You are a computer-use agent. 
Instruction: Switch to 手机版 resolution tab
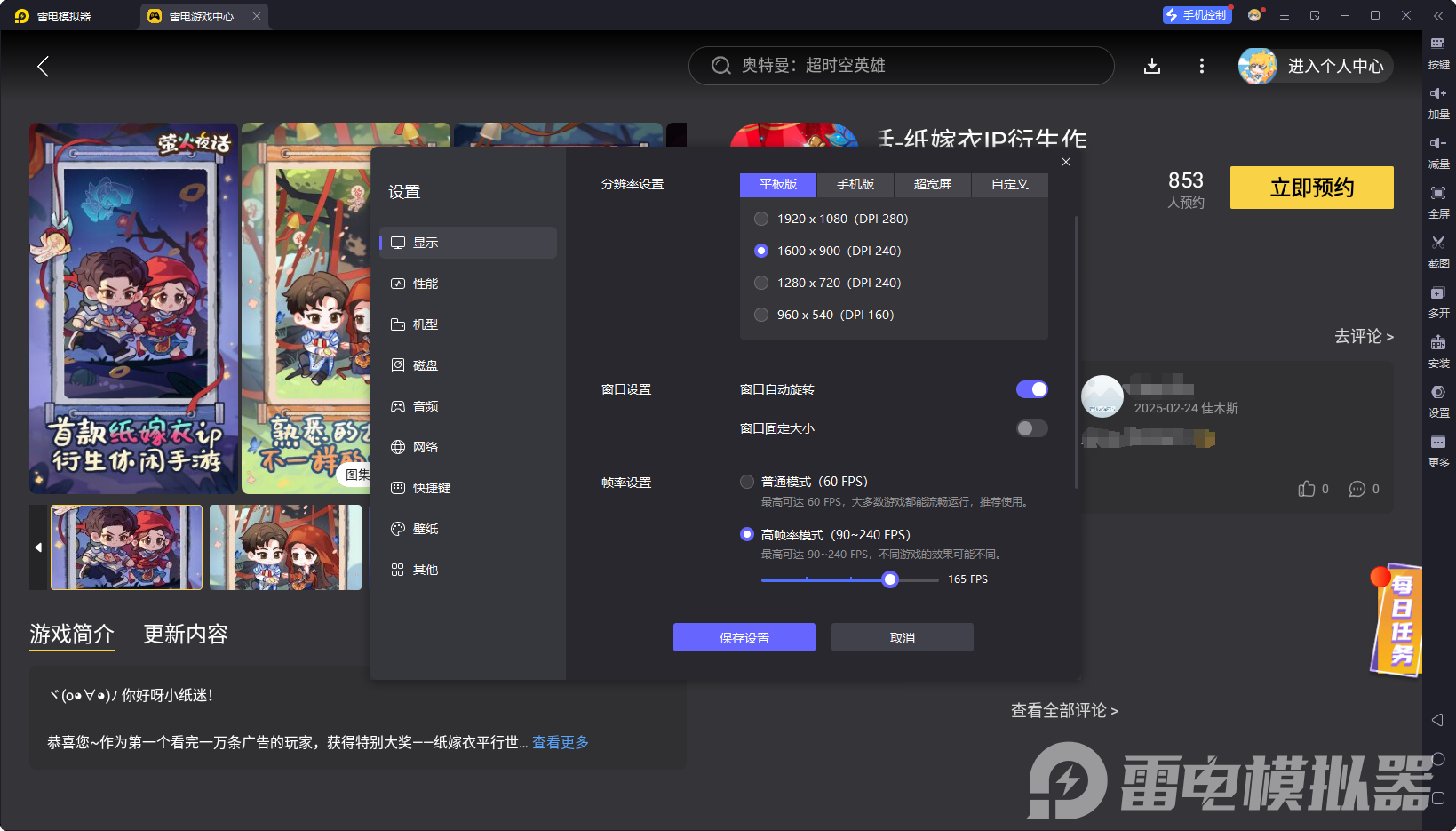click(x=855, y=184)
